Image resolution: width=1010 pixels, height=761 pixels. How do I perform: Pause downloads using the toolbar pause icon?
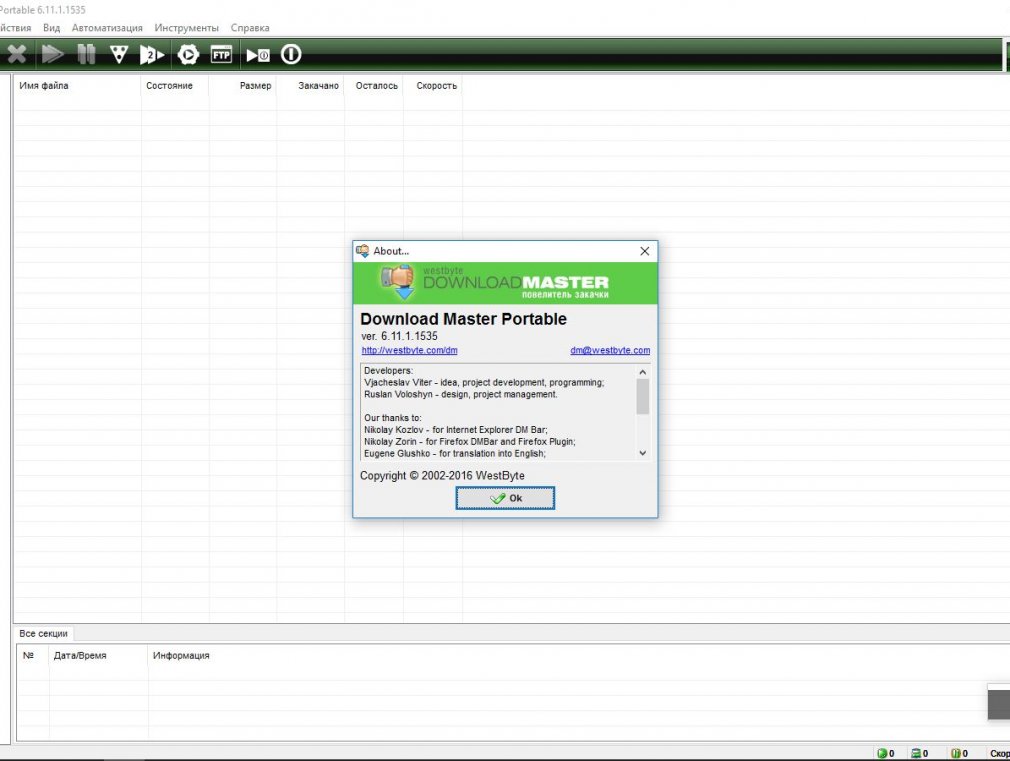coord(86,54)
